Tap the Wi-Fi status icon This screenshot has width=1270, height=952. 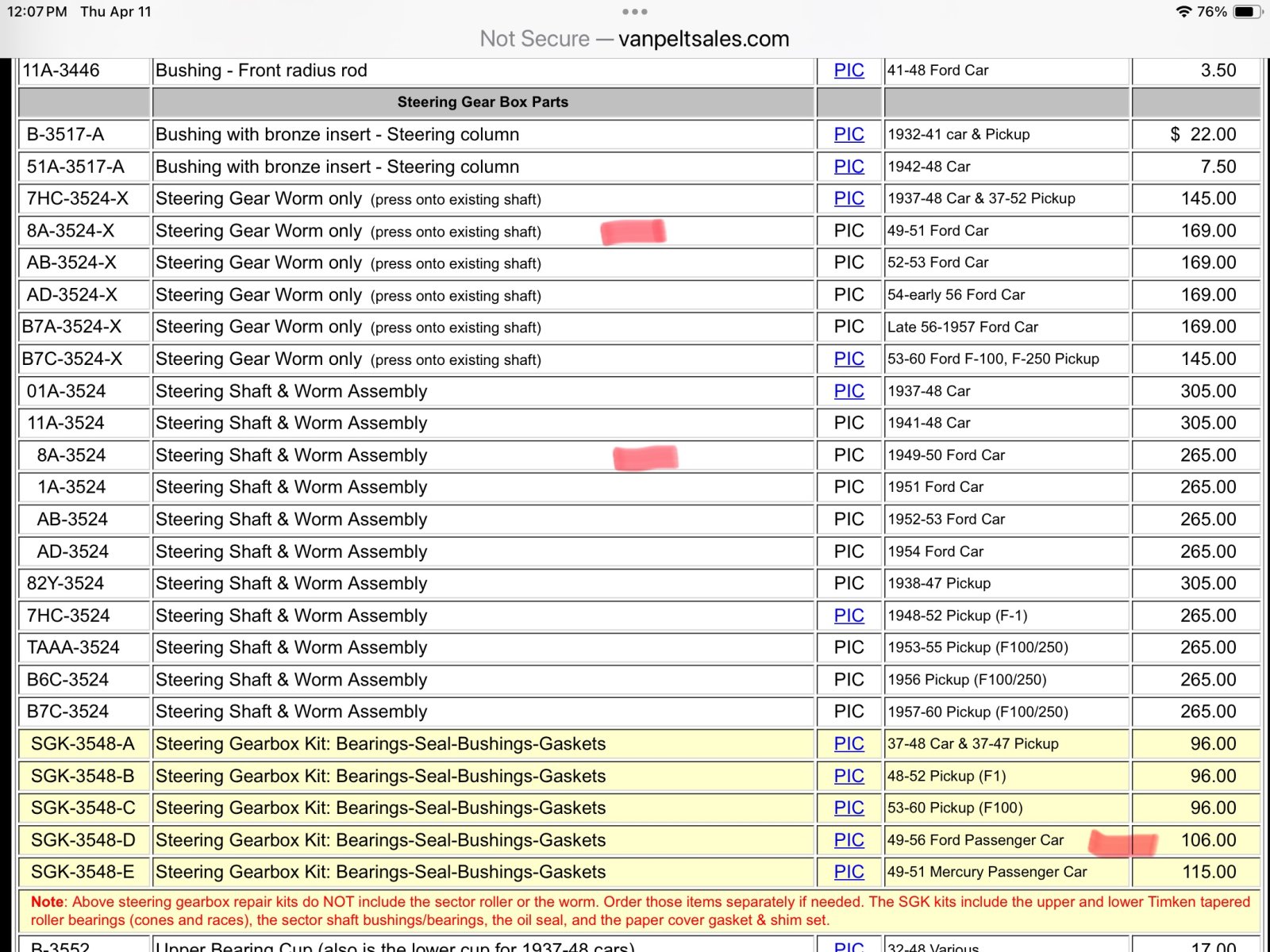coord(1183,12)
